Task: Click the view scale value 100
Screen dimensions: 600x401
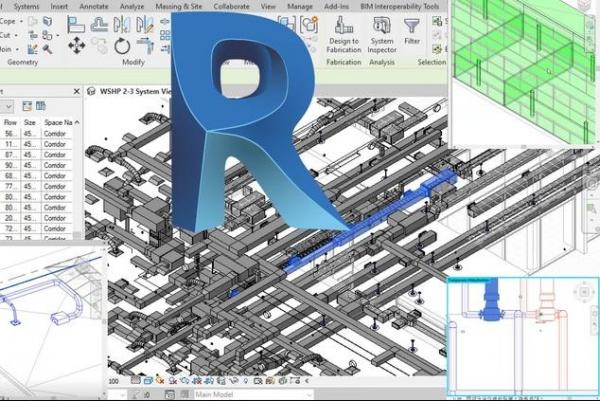Action: click(113, 381)
